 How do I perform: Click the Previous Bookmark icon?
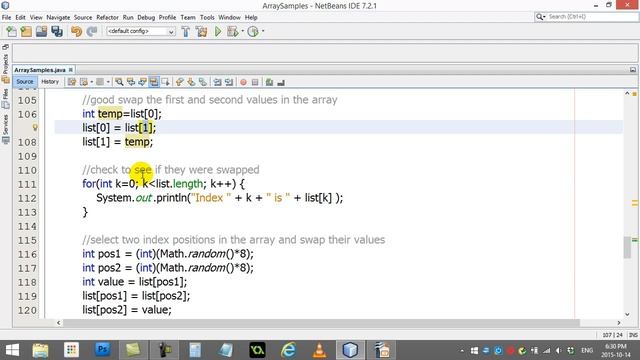tap(180, 82)
